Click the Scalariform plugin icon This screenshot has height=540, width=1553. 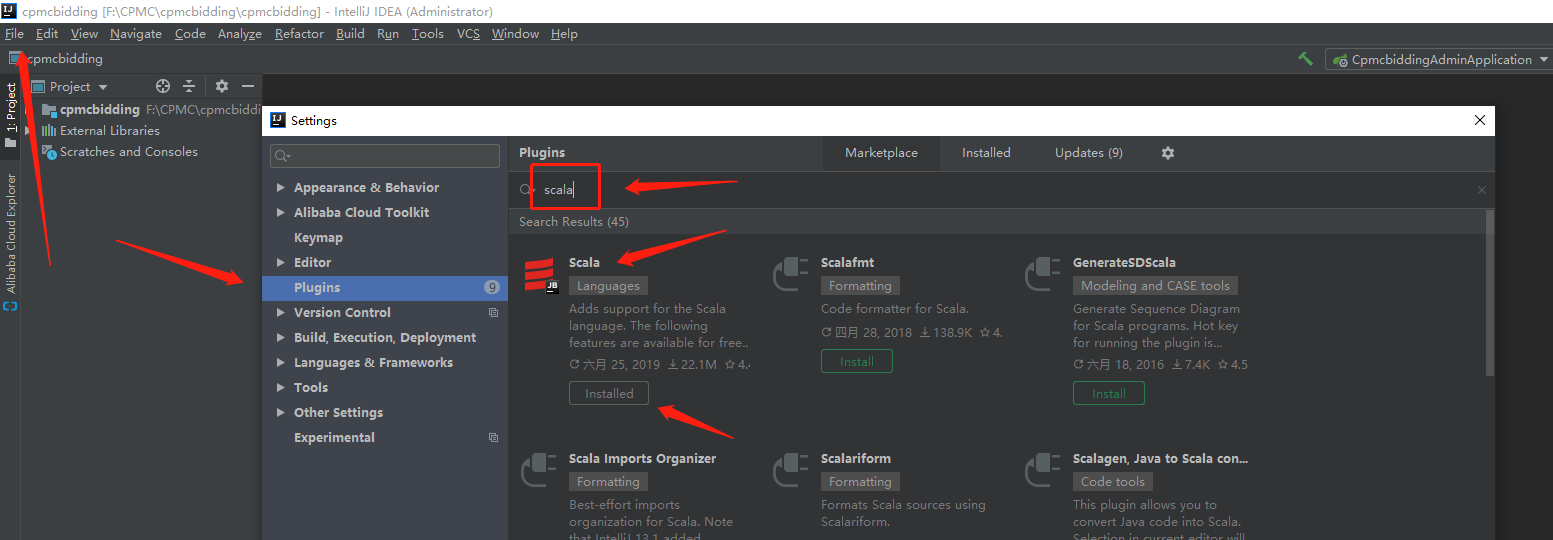[x=791, y=469]
